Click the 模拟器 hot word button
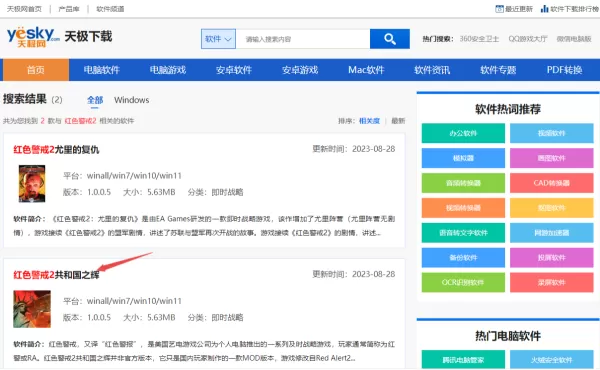 pos(463,158)
